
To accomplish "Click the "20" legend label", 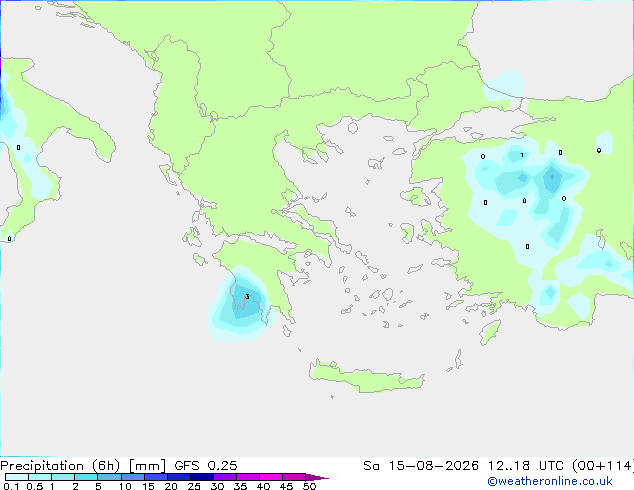I will click(x=171, y=486).
